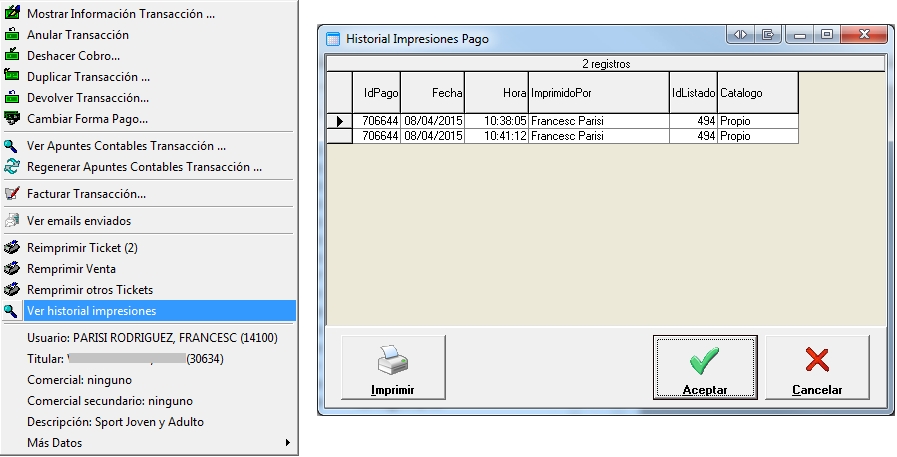Screen dimensions: 897x457
Task: Open Mostrar Información Transacción menu entry
Action: (121, 14)
